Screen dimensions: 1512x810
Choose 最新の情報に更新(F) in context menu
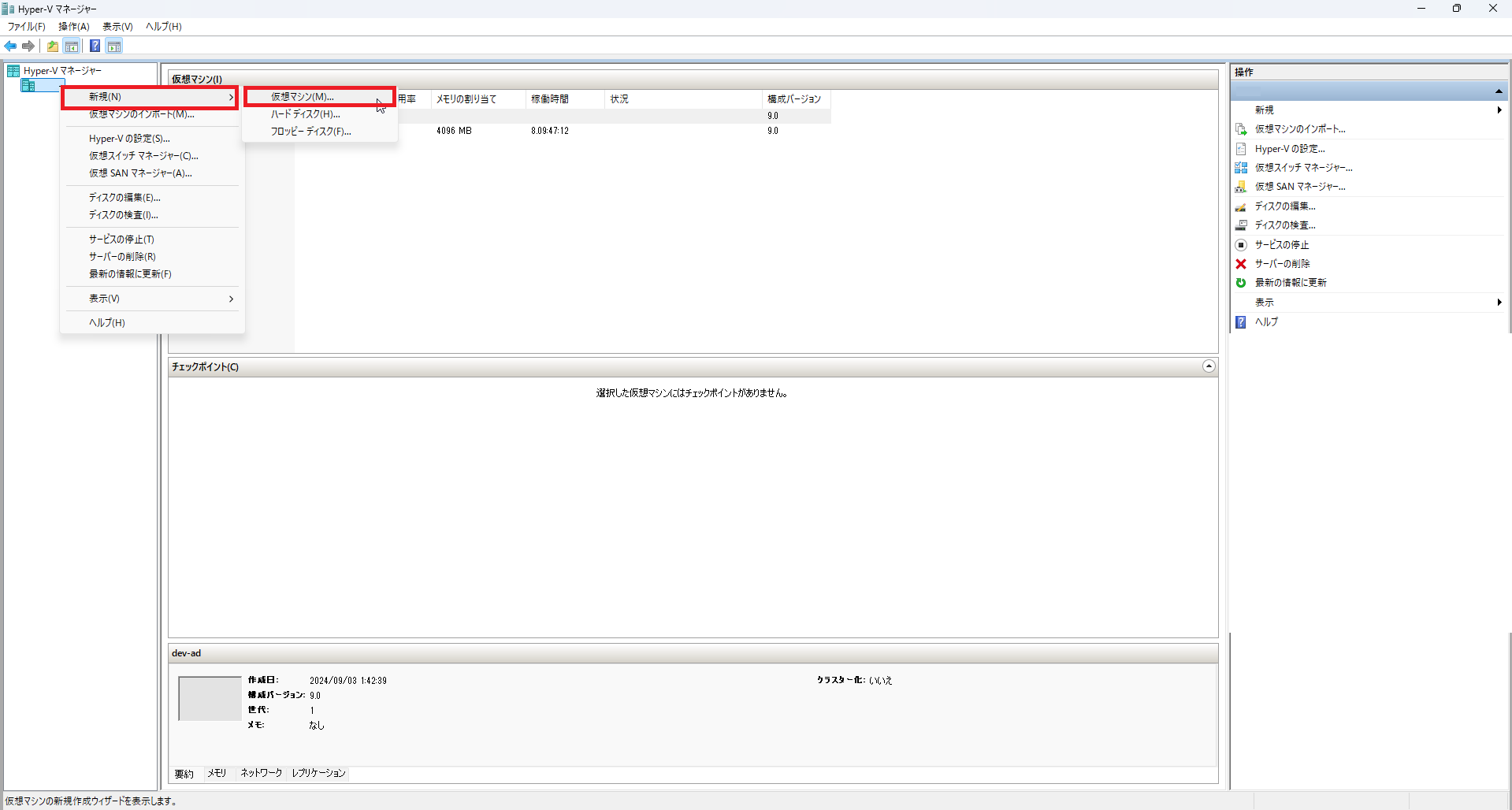click(152, 274)
